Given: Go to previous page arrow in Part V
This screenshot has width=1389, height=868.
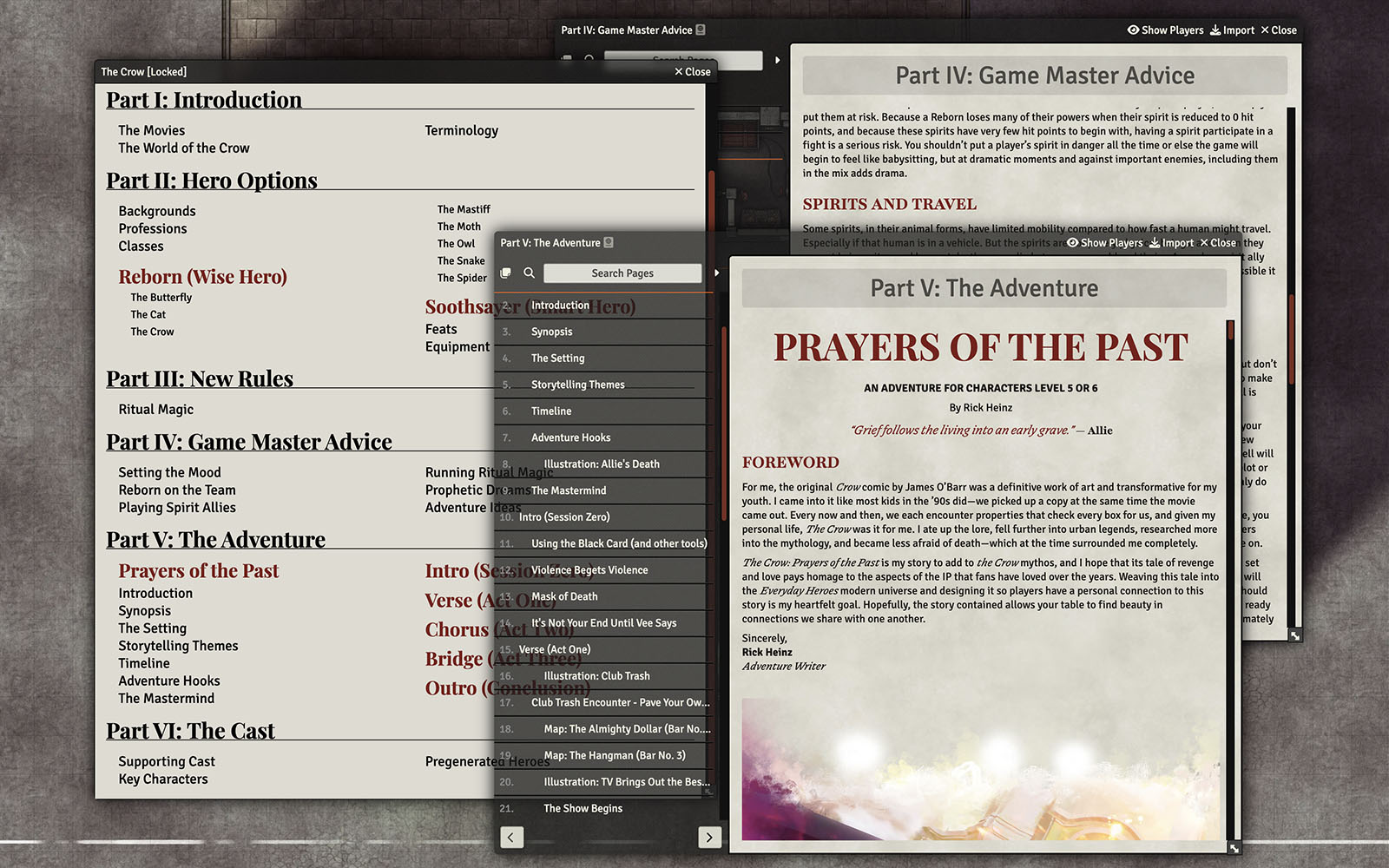Looking at the screenshot, I should [x=512, y=837].
